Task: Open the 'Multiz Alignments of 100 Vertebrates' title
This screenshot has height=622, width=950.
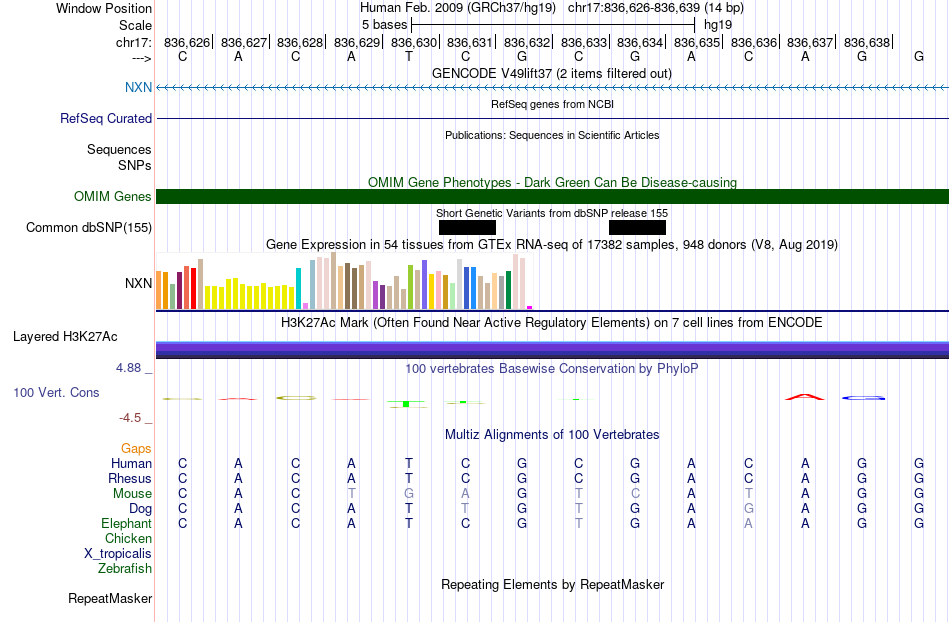Action: 552,434
